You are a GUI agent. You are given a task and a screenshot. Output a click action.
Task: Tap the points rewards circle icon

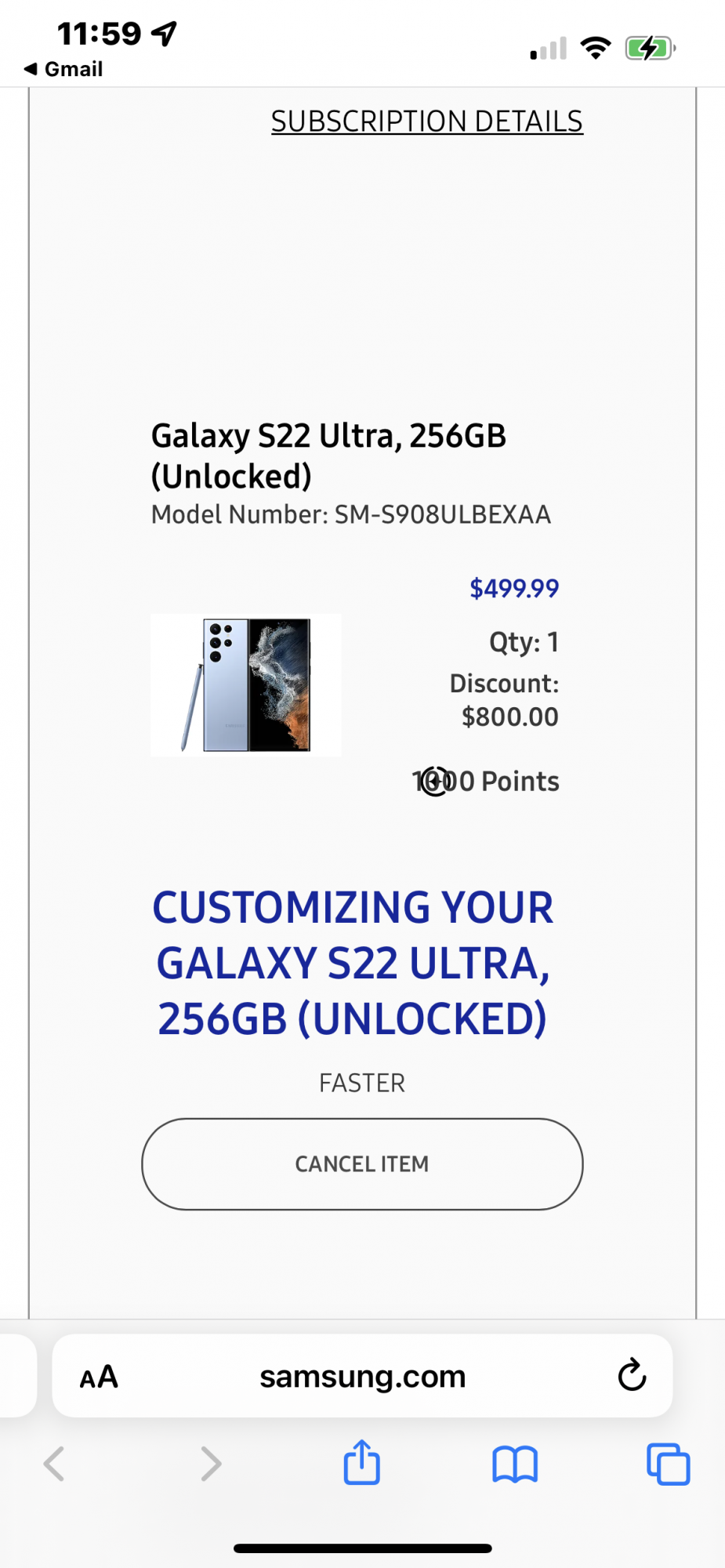pos(435,782)
